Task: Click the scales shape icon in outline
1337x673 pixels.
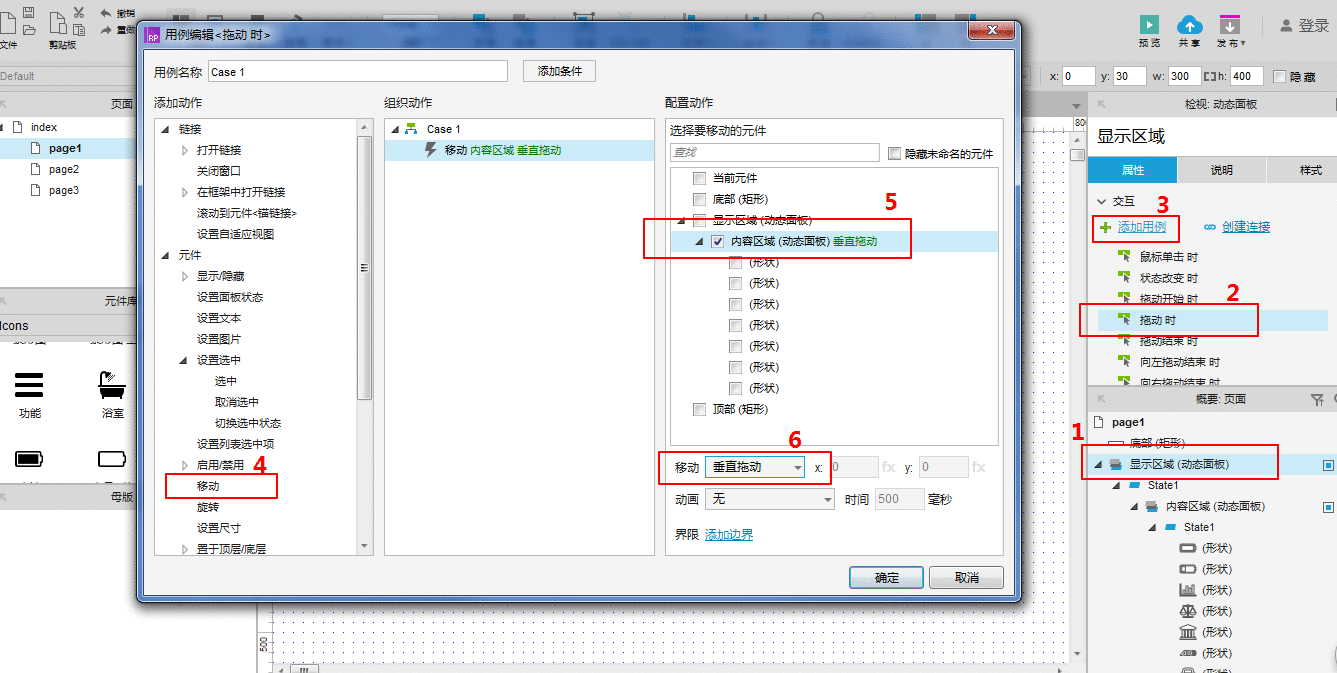Action: (1188, 611)
